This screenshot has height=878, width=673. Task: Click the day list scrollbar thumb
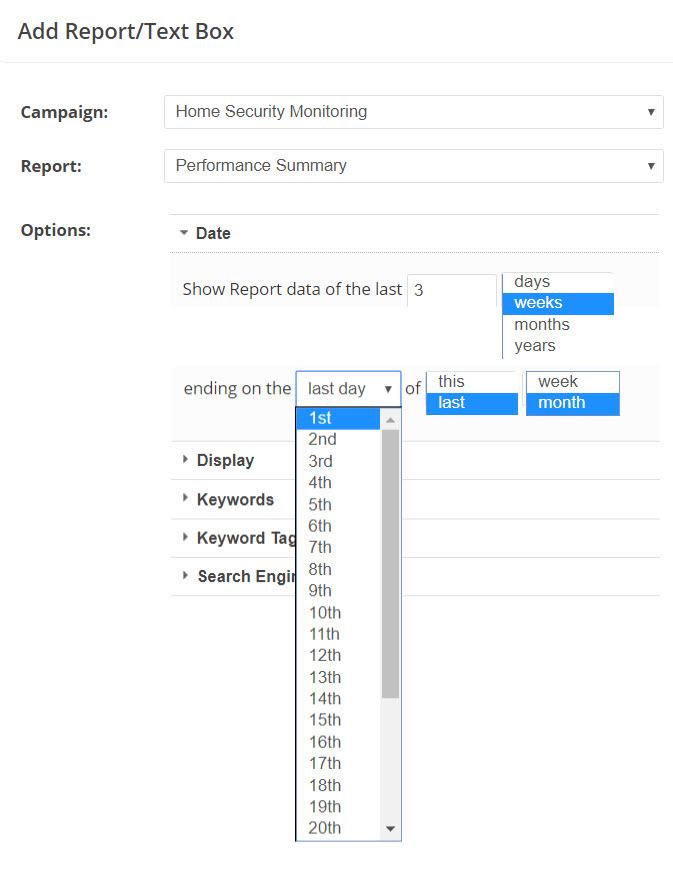coord(390,560)
